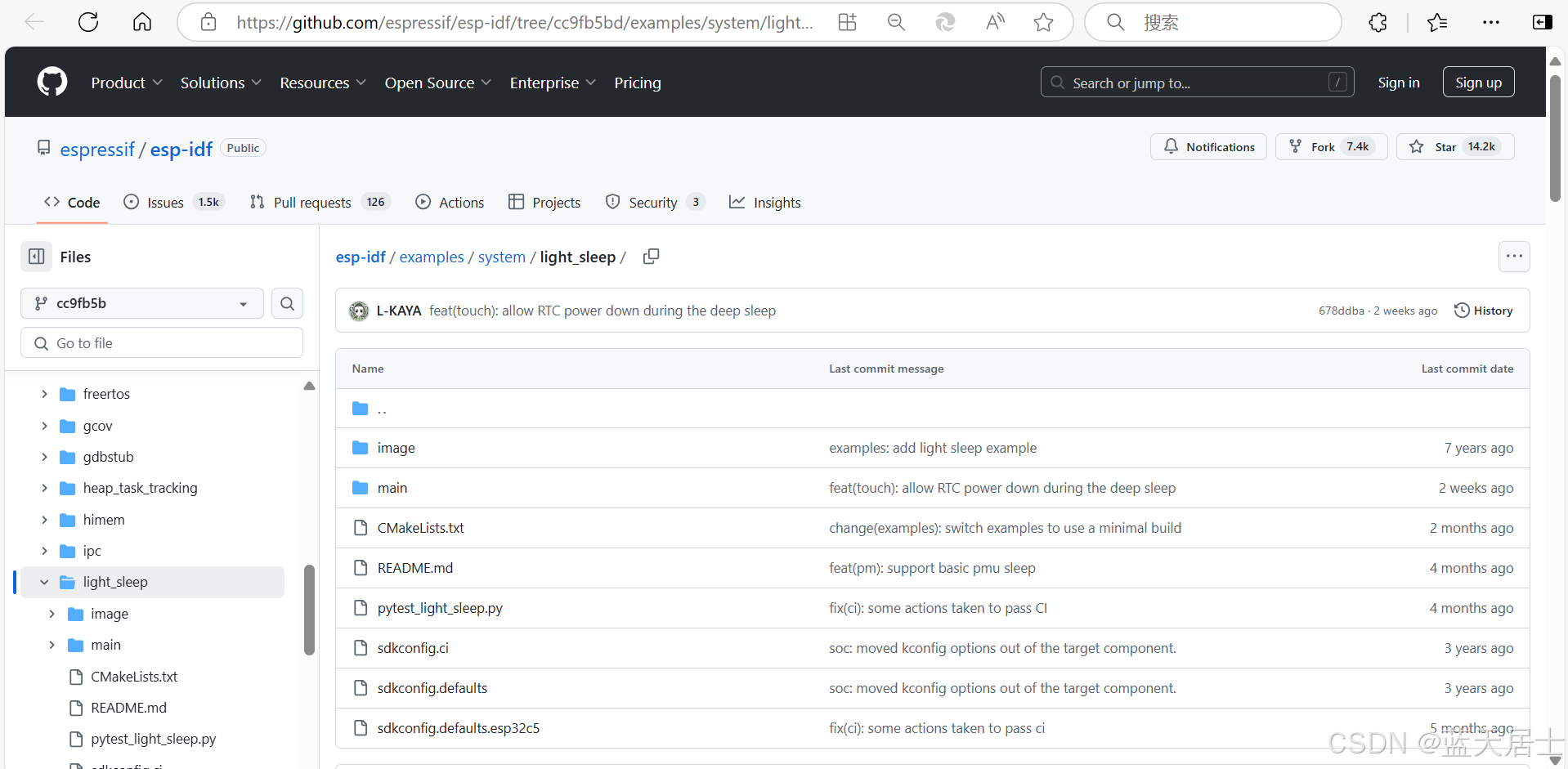Click the file tree scrollbar thumb
This screenshot has width=1568, height=769.
(x=309, y=610)
